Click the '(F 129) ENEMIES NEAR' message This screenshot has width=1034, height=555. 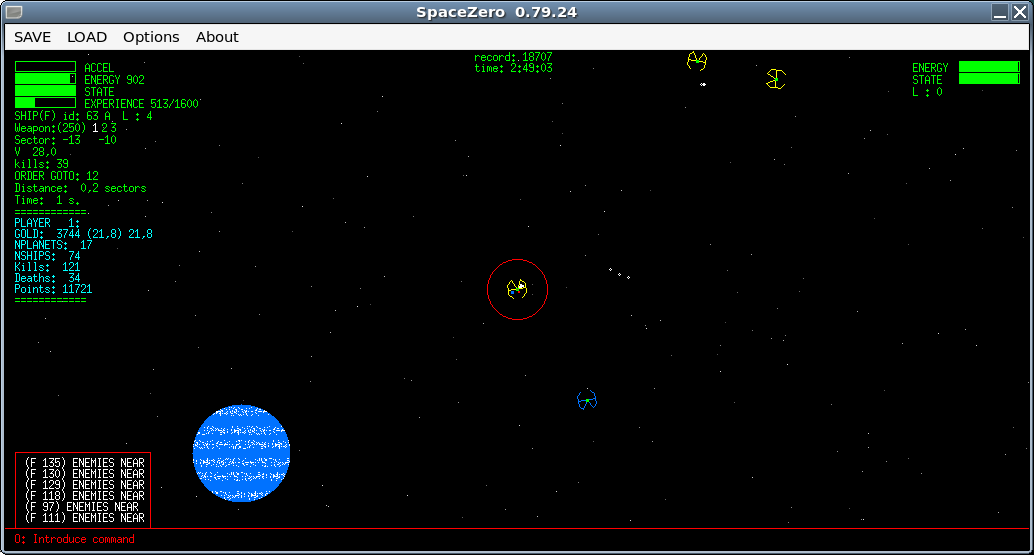click(84, 484)
